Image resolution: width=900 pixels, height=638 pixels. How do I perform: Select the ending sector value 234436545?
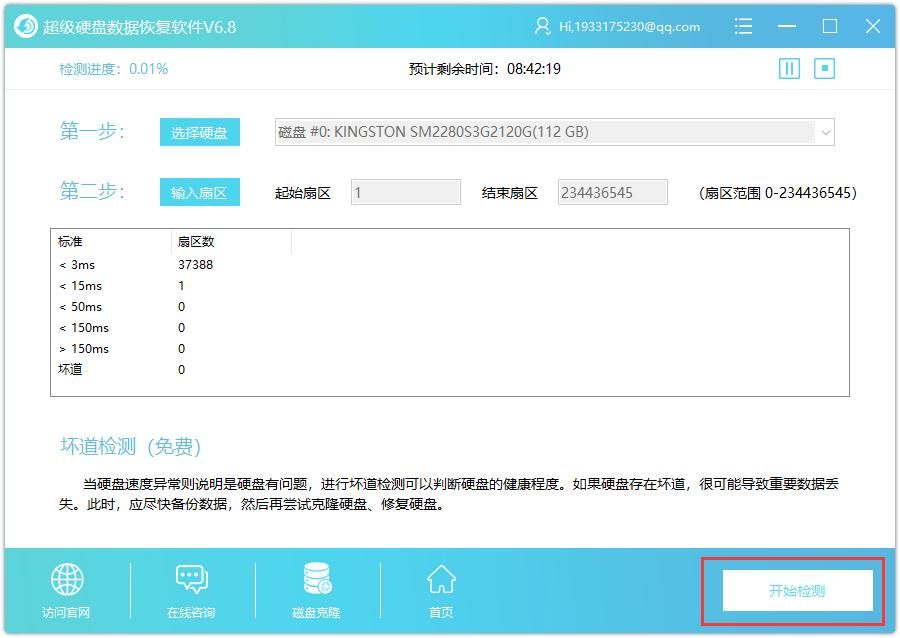click(613, 192)
